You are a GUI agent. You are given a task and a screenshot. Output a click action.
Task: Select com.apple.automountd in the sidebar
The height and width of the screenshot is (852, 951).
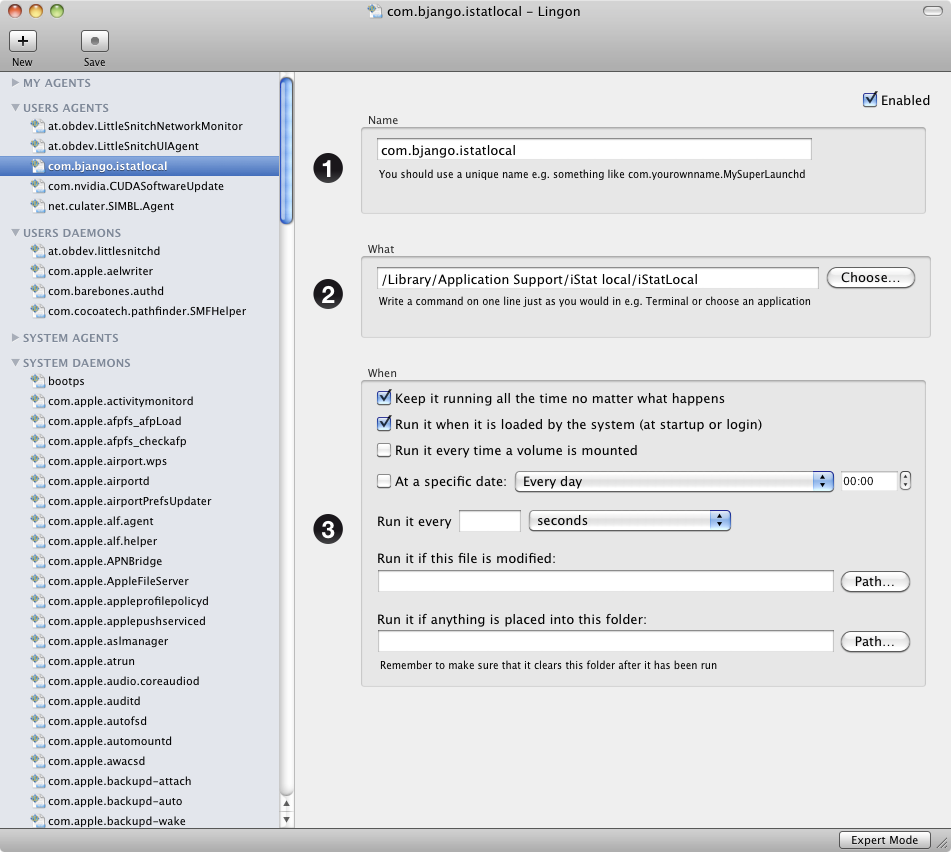[139, 741]
